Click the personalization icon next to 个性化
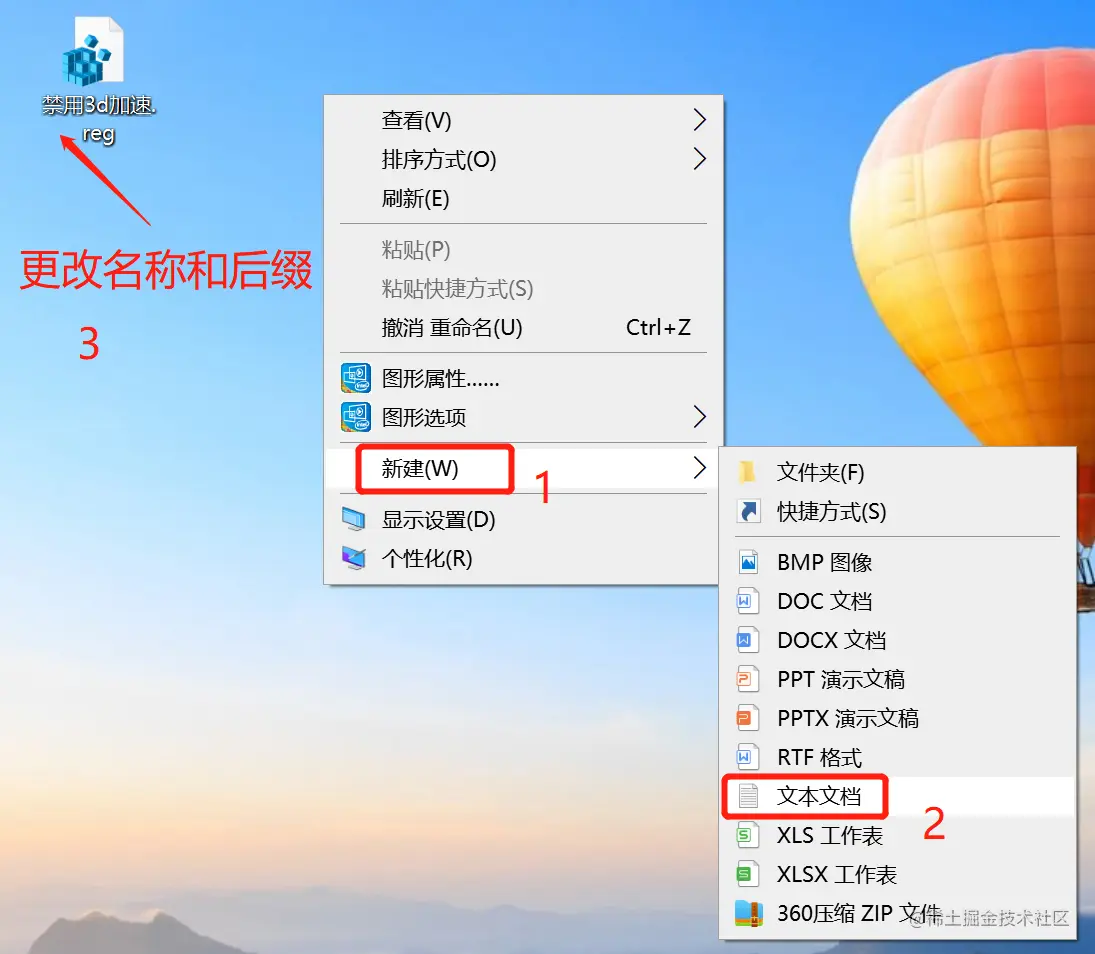The height and width of the screenshot is (954, 1095). [x=354, y=558]
